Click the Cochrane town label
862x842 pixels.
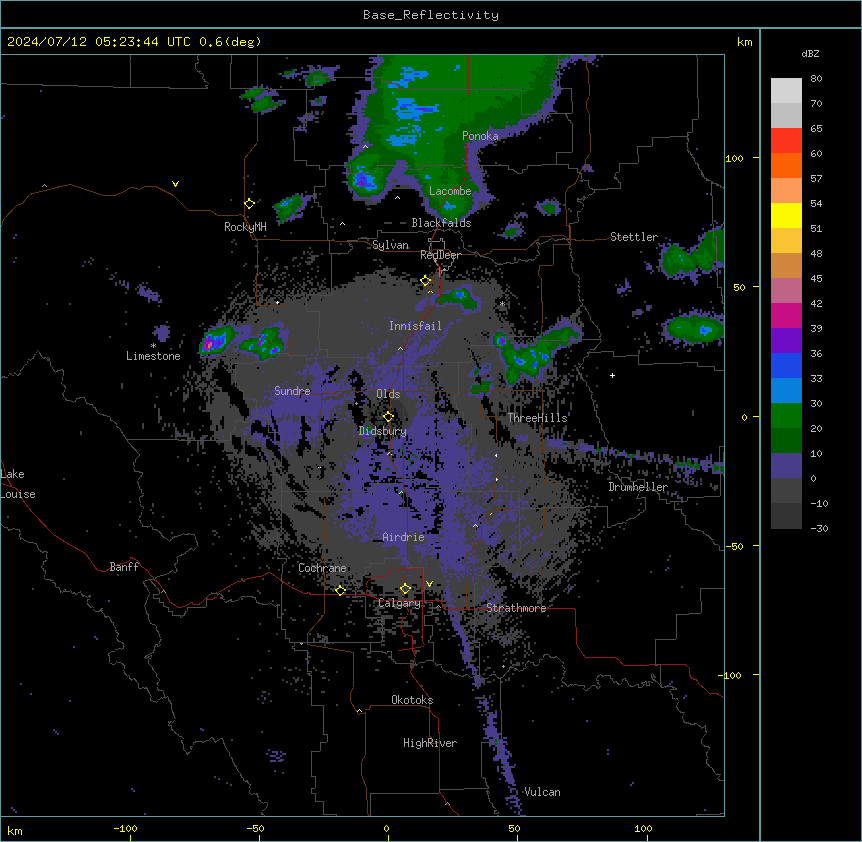coord(322,568)
